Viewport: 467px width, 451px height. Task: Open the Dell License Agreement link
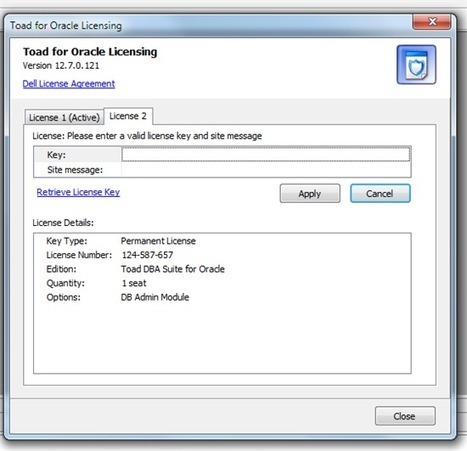[69, 84]
